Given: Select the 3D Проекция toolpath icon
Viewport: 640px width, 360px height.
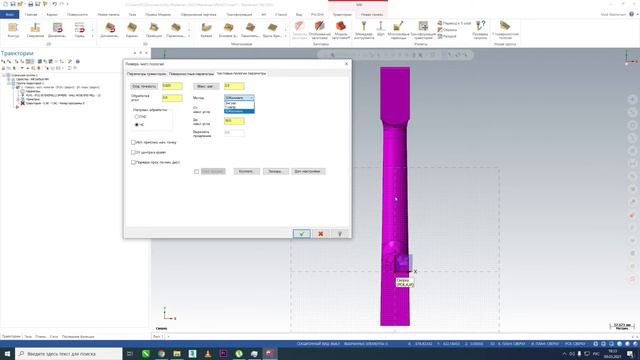Looking at the screenshot, I should point(154,29).
